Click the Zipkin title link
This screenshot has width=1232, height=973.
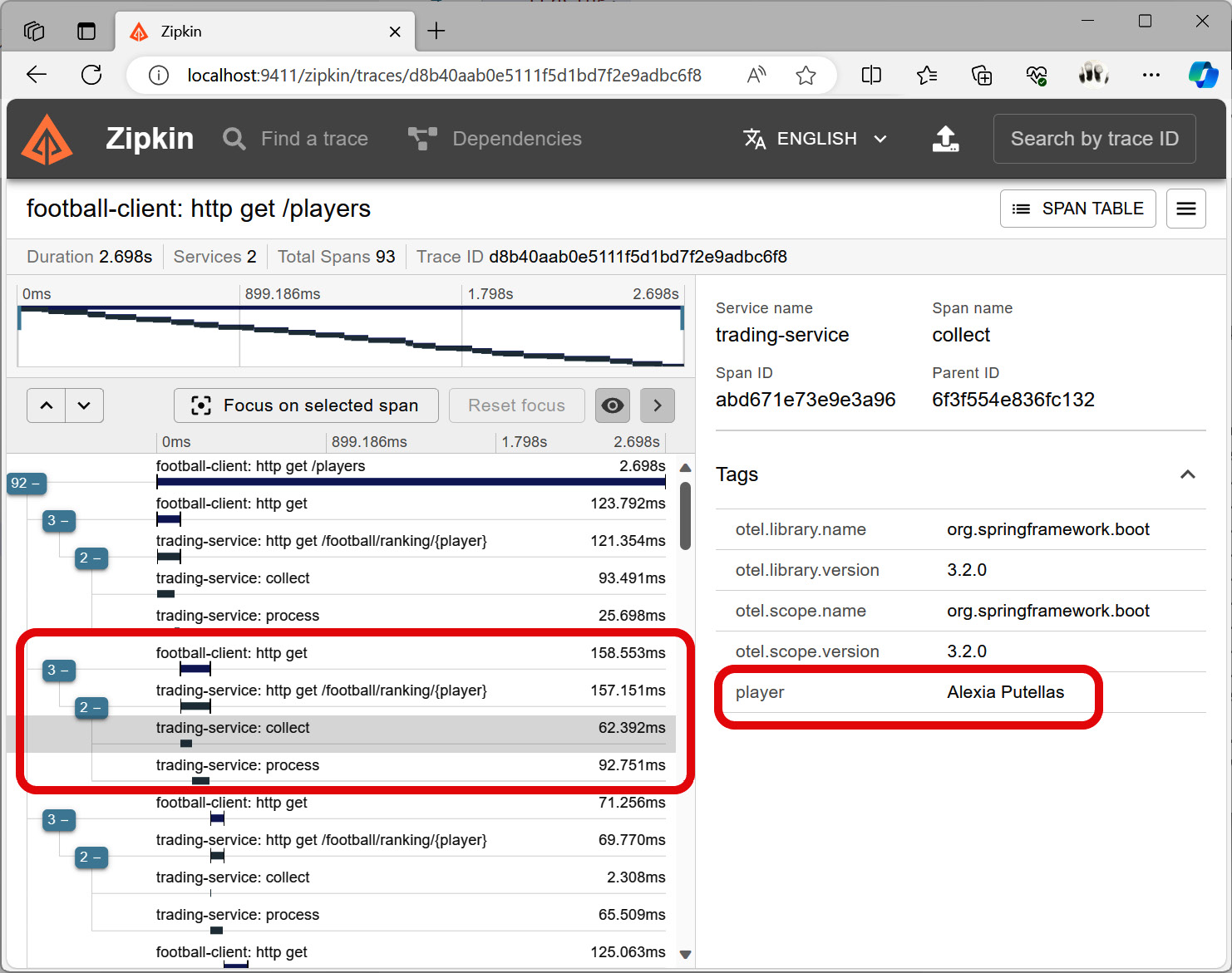[x=150, y=139]
